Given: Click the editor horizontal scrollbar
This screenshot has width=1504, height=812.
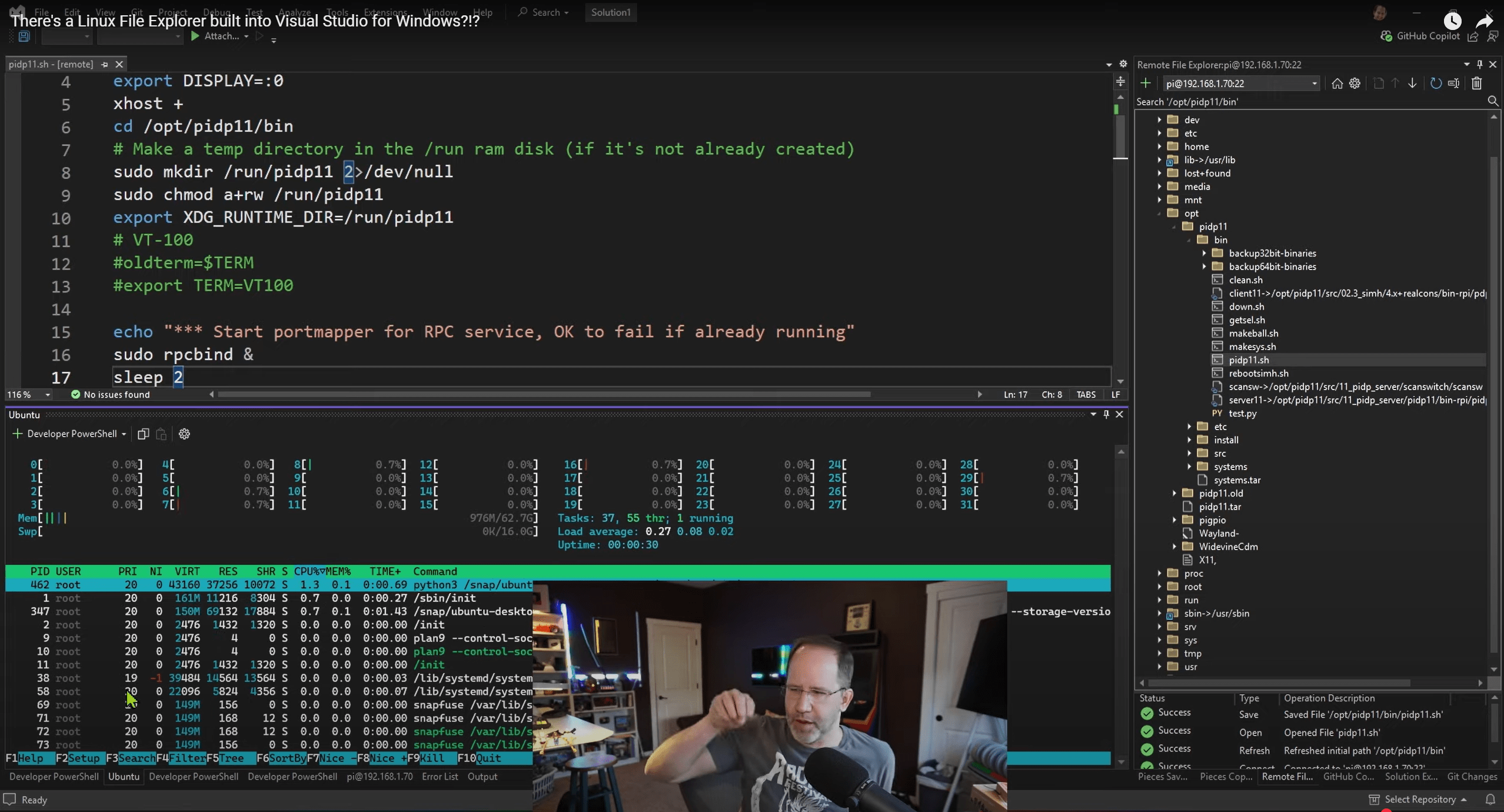Looking at the screenshot, I should coord(543,394).
